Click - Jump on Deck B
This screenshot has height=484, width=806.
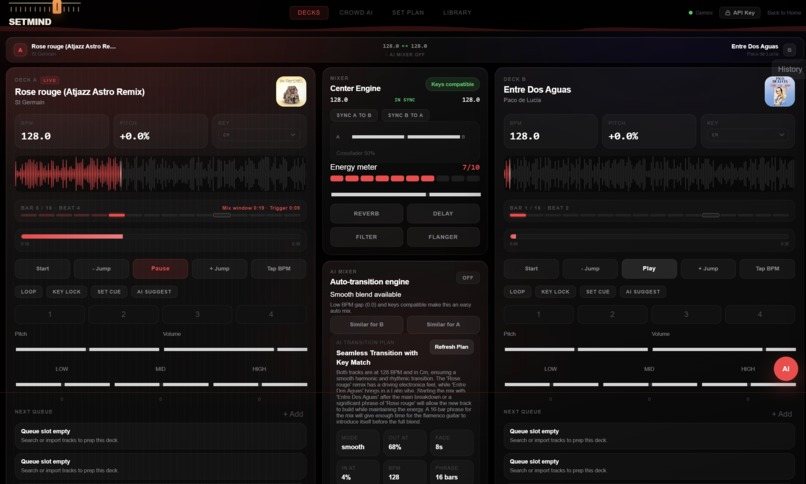(590, 269)
